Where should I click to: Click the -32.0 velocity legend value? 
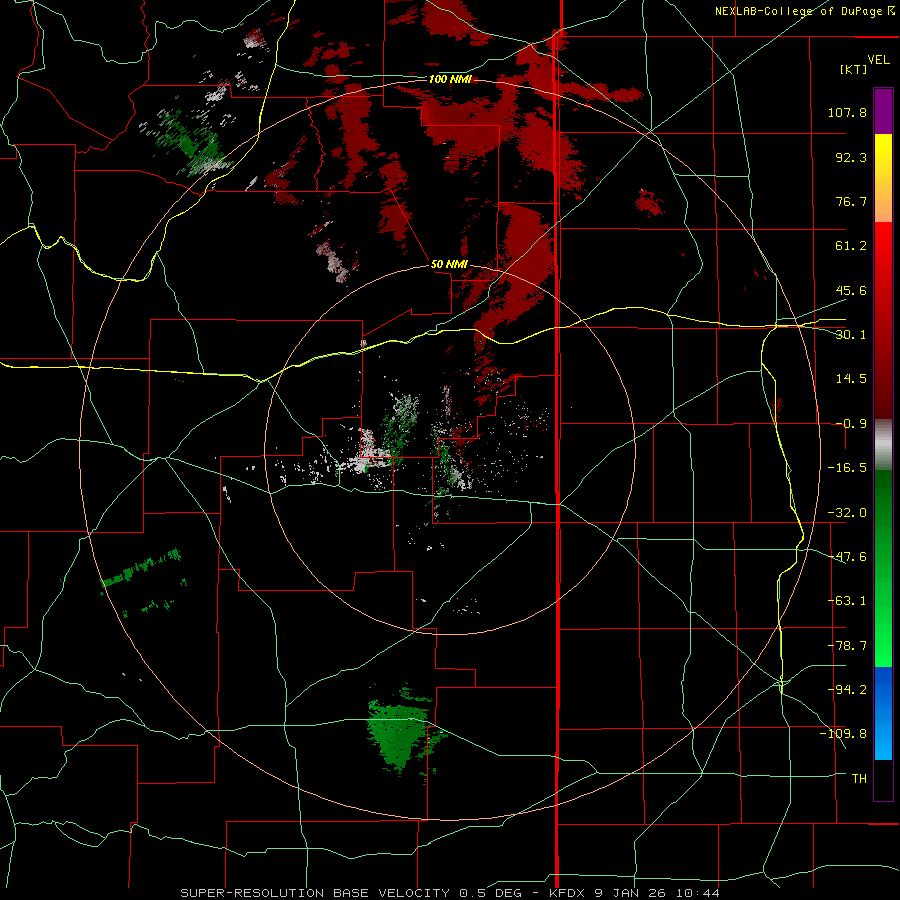tap(847, 513)
